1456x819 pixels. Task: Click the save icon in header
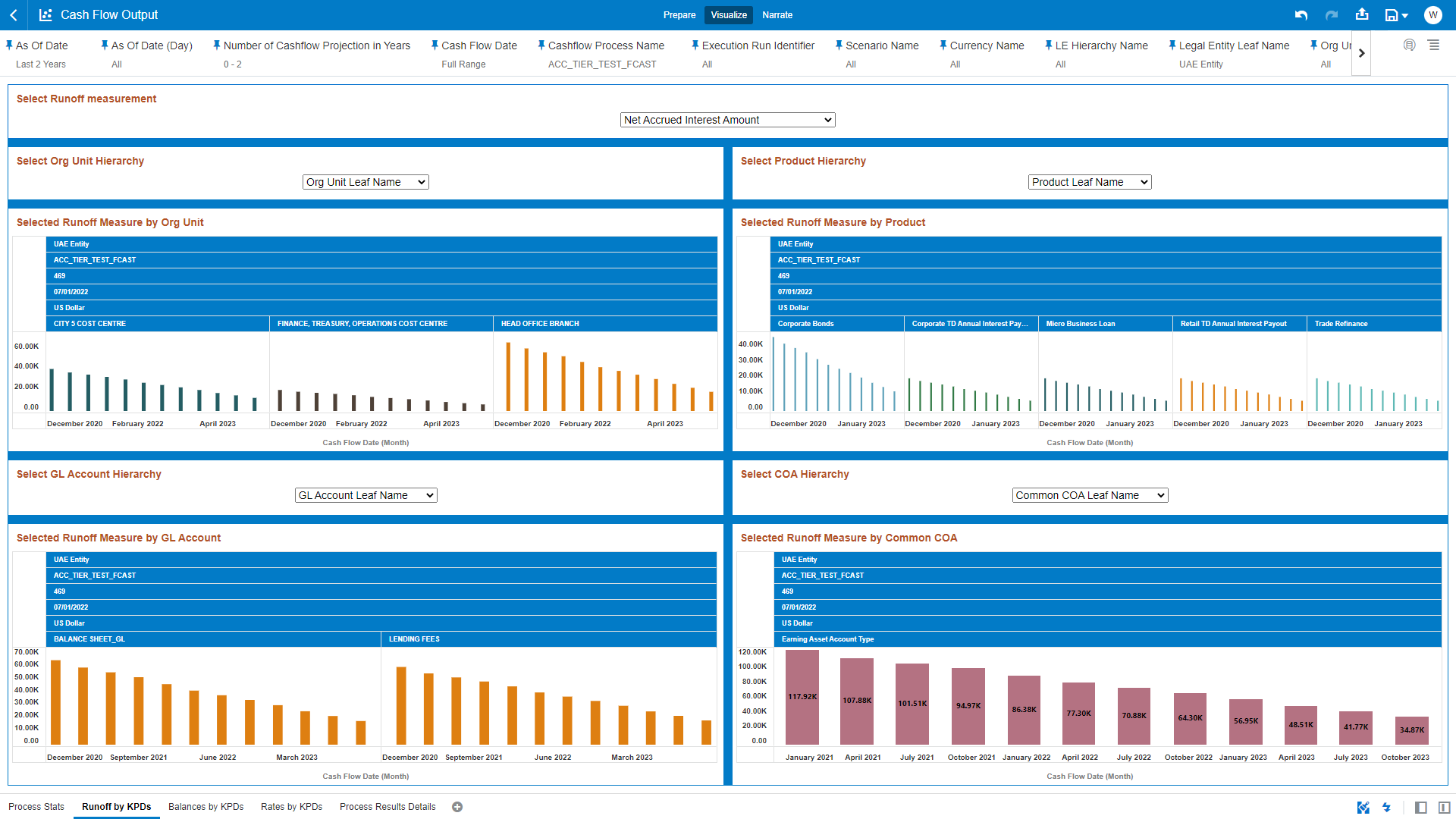tap(1392, 15)
